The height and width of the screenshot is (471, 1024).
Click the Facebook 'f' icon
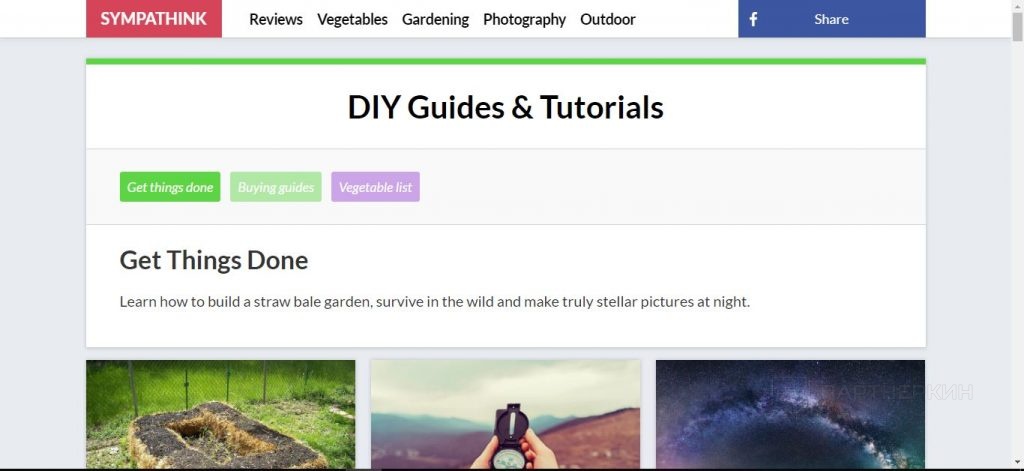(x=753, y=20)
